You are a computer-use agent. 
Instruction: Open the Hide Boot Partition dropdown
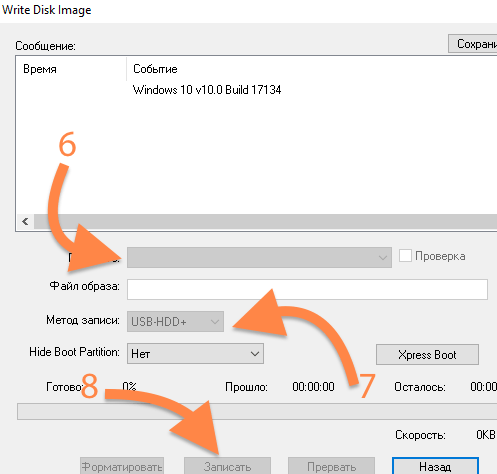(x=195, y=354)
